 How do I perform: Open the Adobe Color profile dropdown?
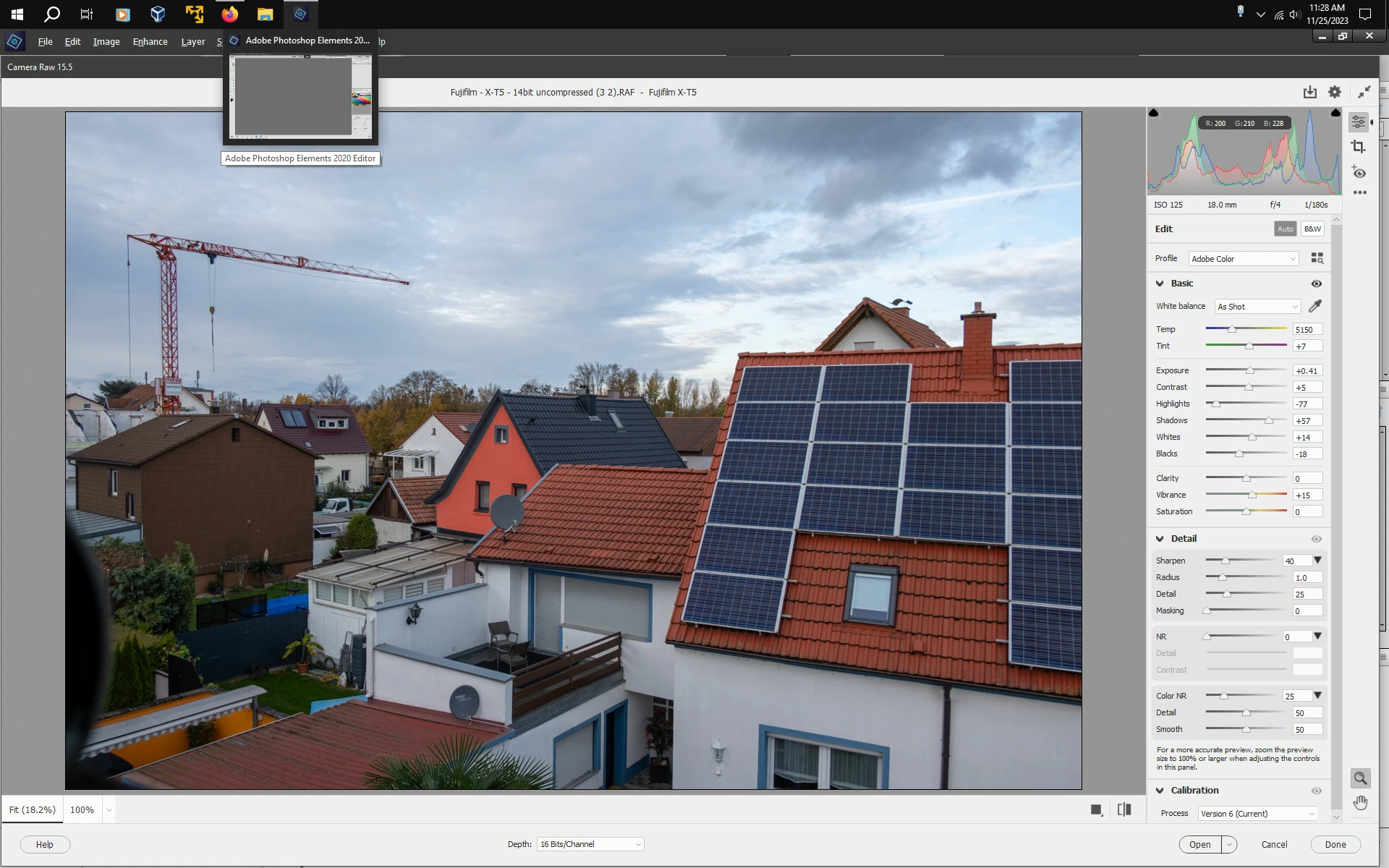pyautogui.click(x=1244, y=259)
